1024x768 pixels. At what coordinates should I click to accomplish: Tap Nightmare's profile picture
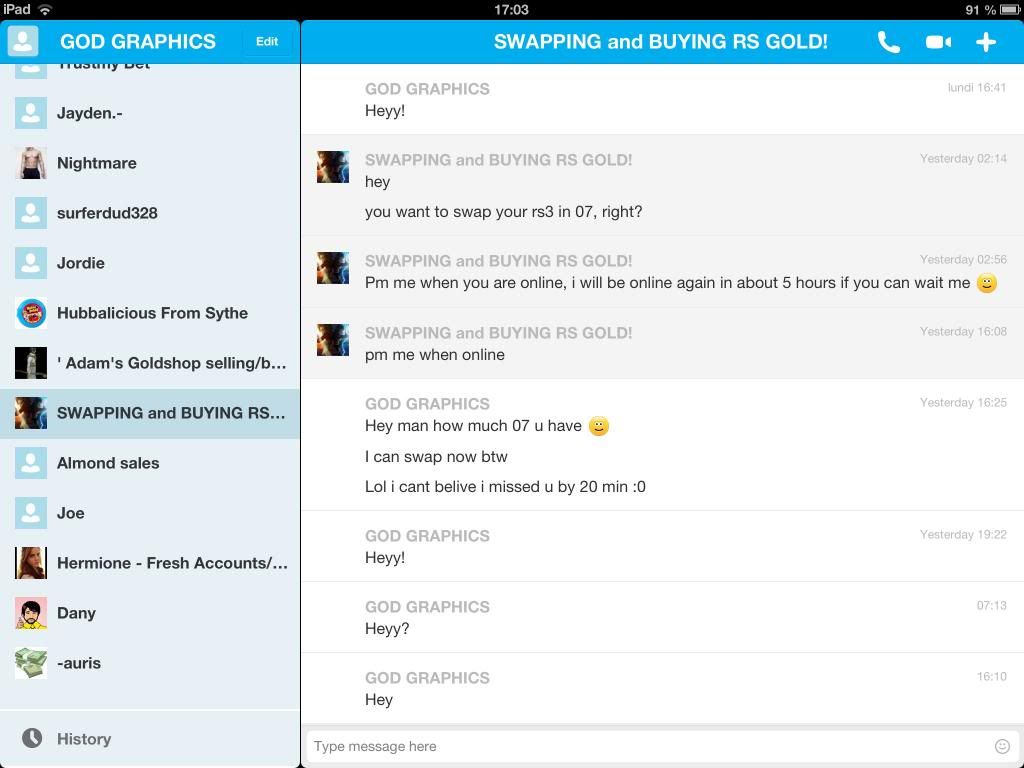click(x=31, y=163)
